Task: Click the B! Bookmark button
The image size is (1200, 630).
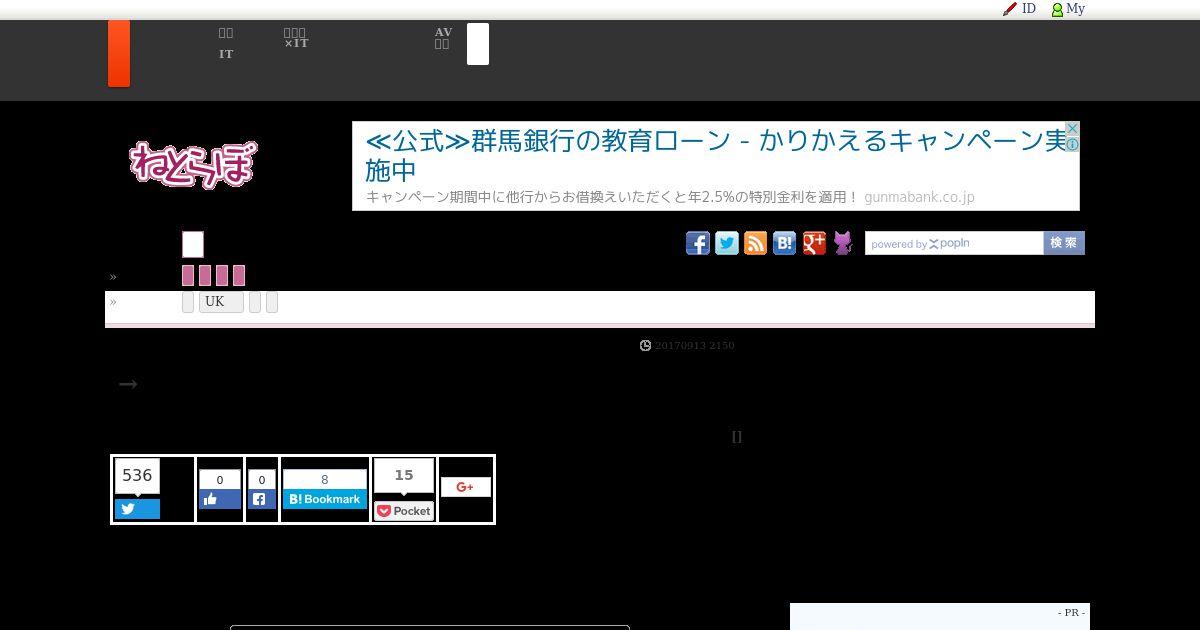Action: [x=325, y=499]
